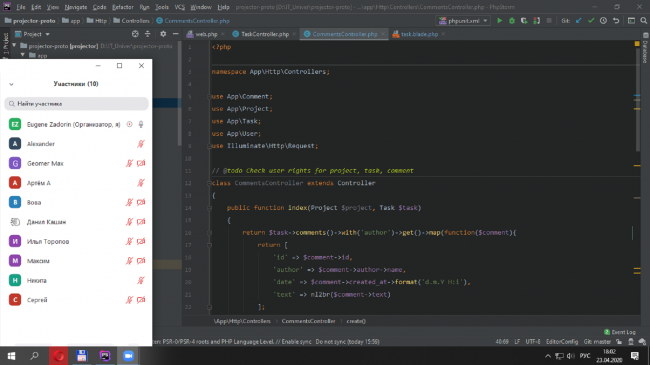Click the Project panel locate-file target icon

(x=135, y=34)
